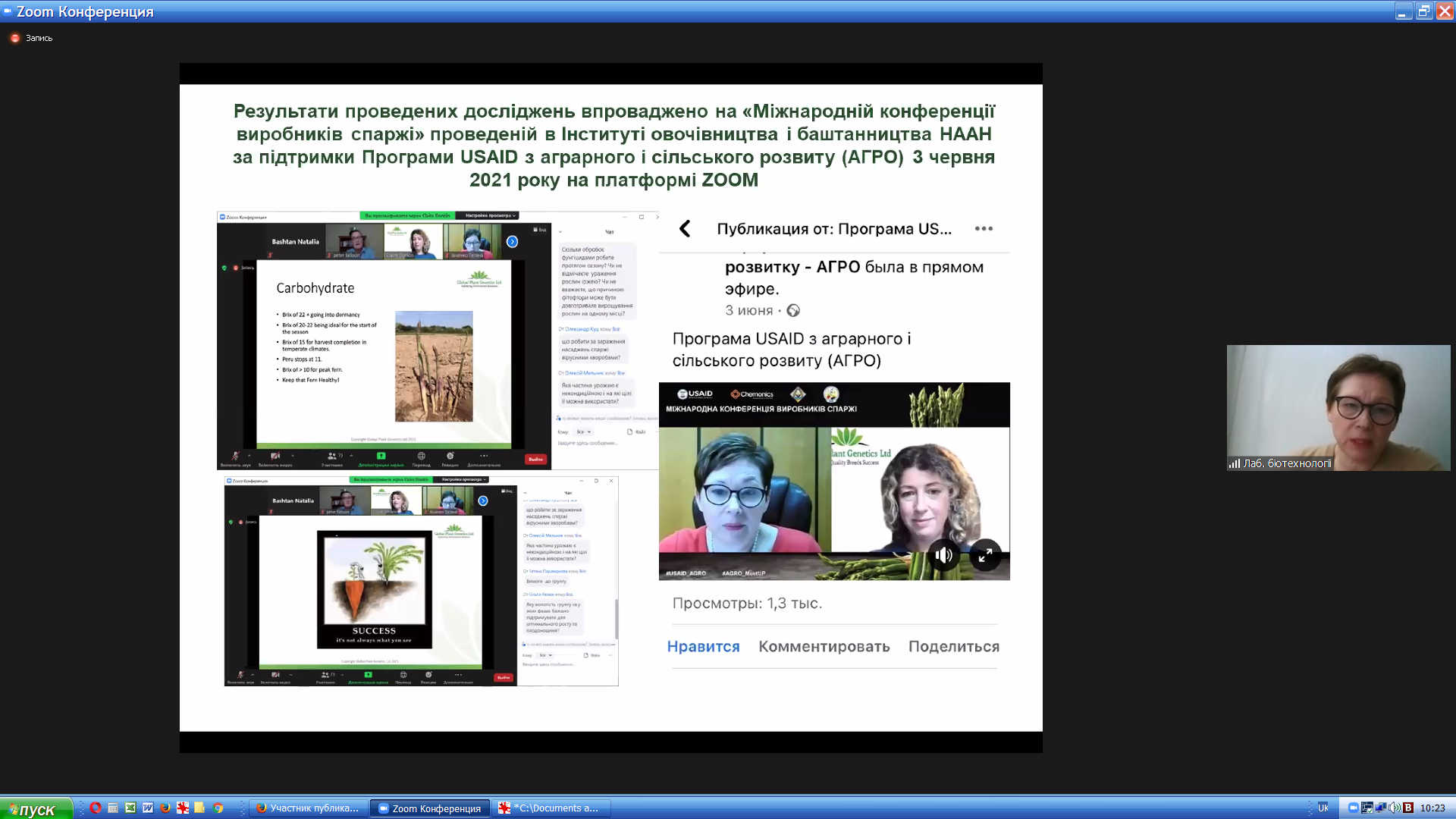Screen dimensions: 1456x819
Task: Click the Zoom icon in system tray
Action: pyautogui.click(x=1354, y=808)
